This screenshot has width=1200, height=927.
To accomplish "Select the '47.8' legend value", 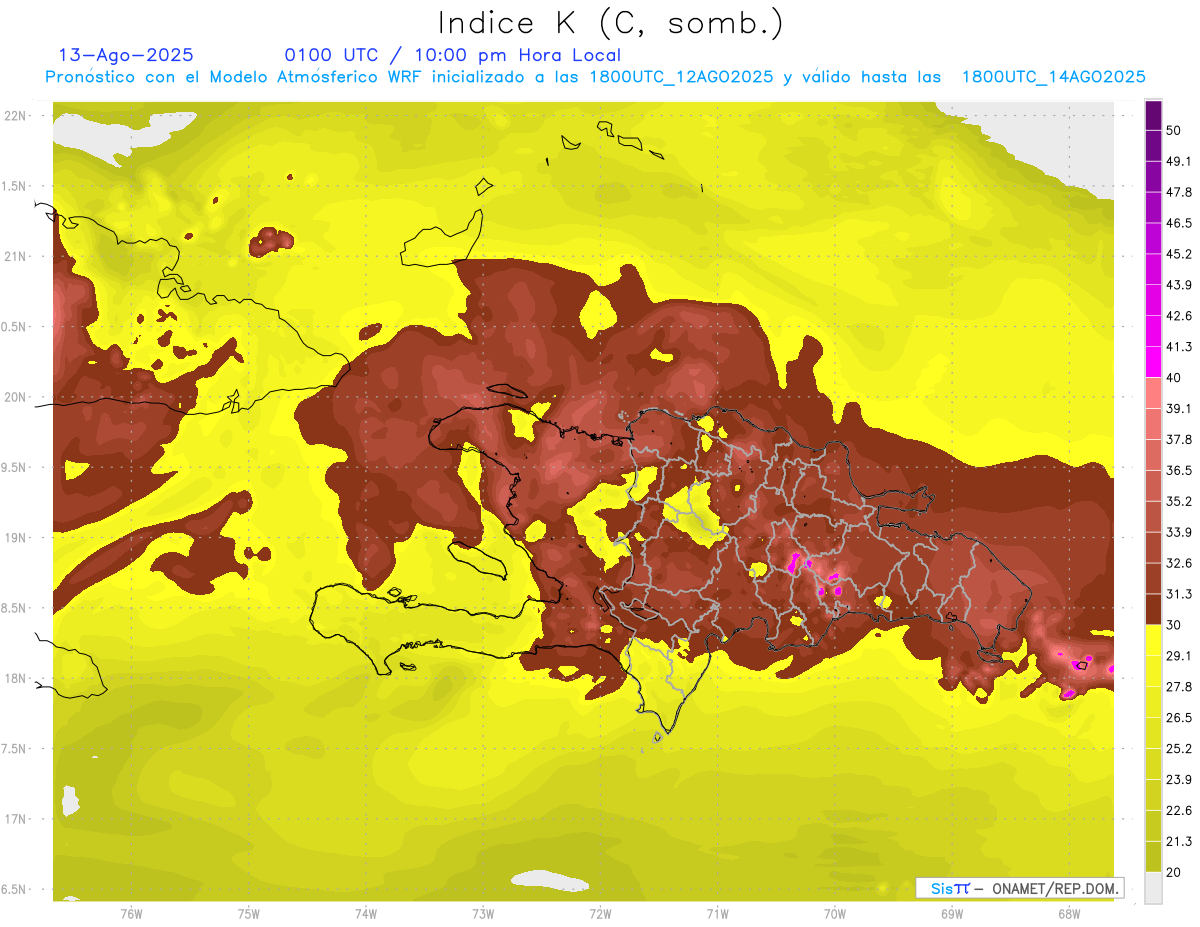I will [1179, 192].
